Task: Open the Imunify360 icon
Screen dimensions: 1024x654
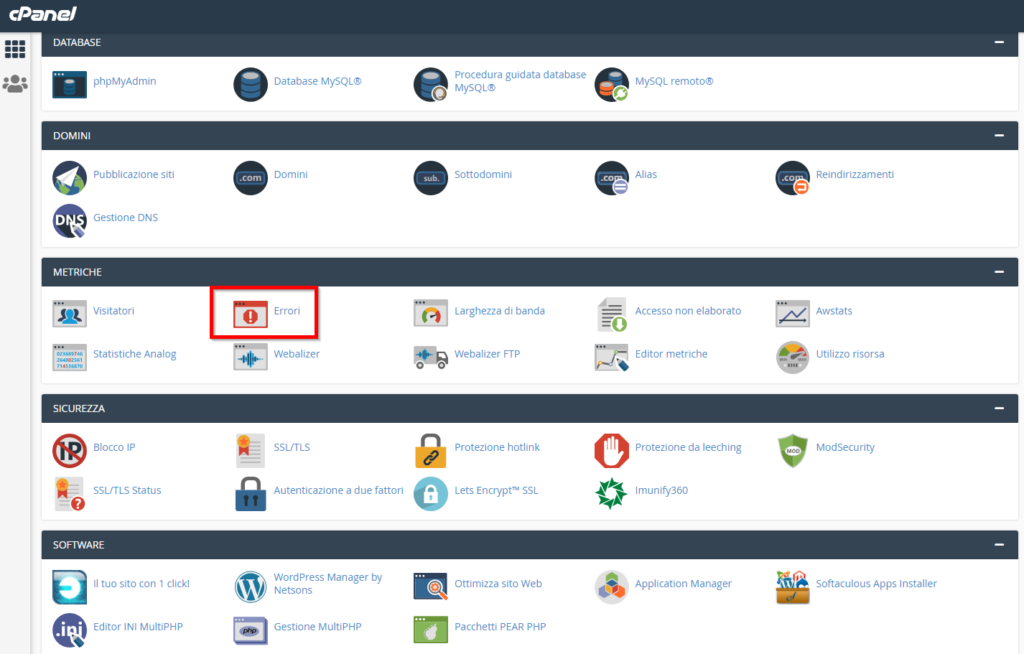Action: (611, 493)
